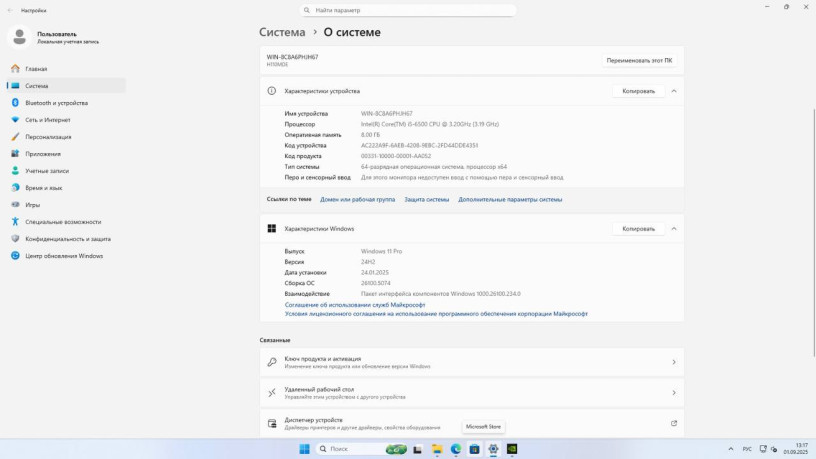Click the Диспетчер устройств icon
Viewport: 816px width, 459px height.
pos(272,424)
